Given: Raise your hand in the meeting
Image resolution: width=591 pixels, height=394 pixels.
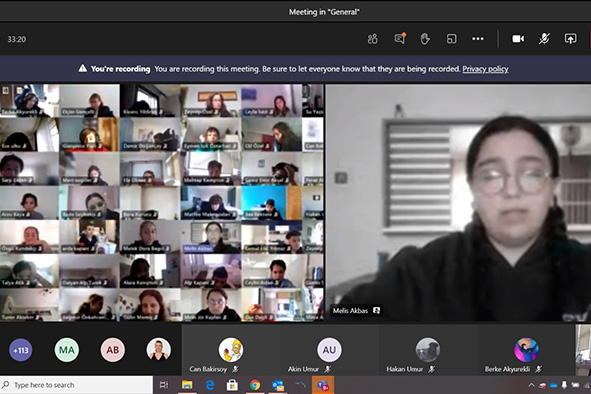Looking at the screenshot, I should point(425,39).
